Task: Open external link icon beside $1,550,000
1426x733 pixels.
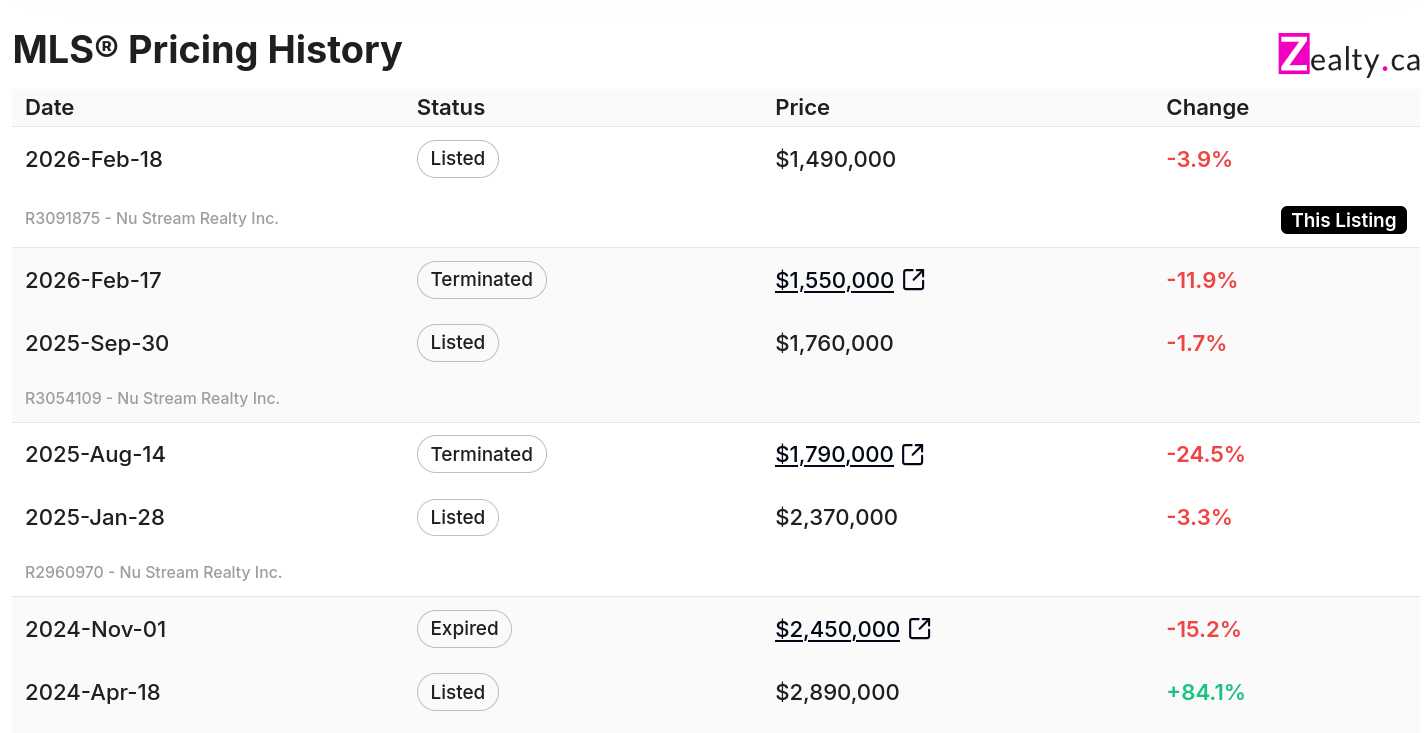Action: [x=913, y=280]
